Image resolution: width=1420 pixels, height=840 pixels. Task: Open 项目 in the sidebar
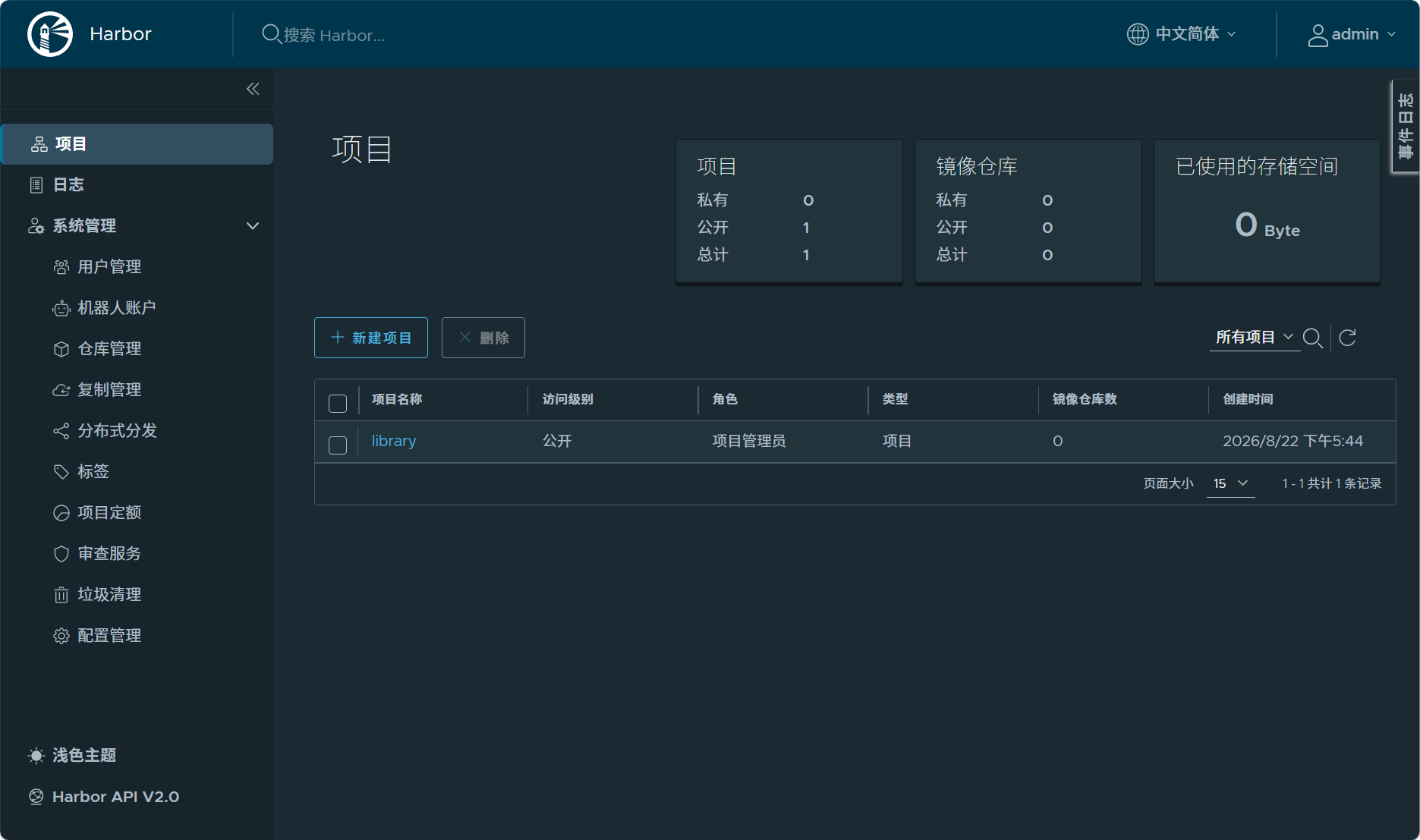click(137, 144)
